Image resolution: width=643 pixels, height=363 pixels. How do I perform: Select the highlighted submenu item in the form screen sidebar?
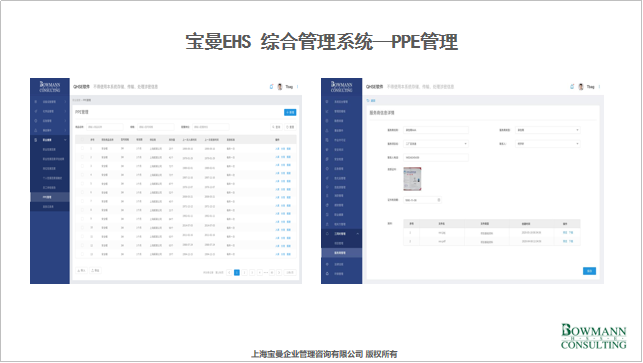pos(341,253)
